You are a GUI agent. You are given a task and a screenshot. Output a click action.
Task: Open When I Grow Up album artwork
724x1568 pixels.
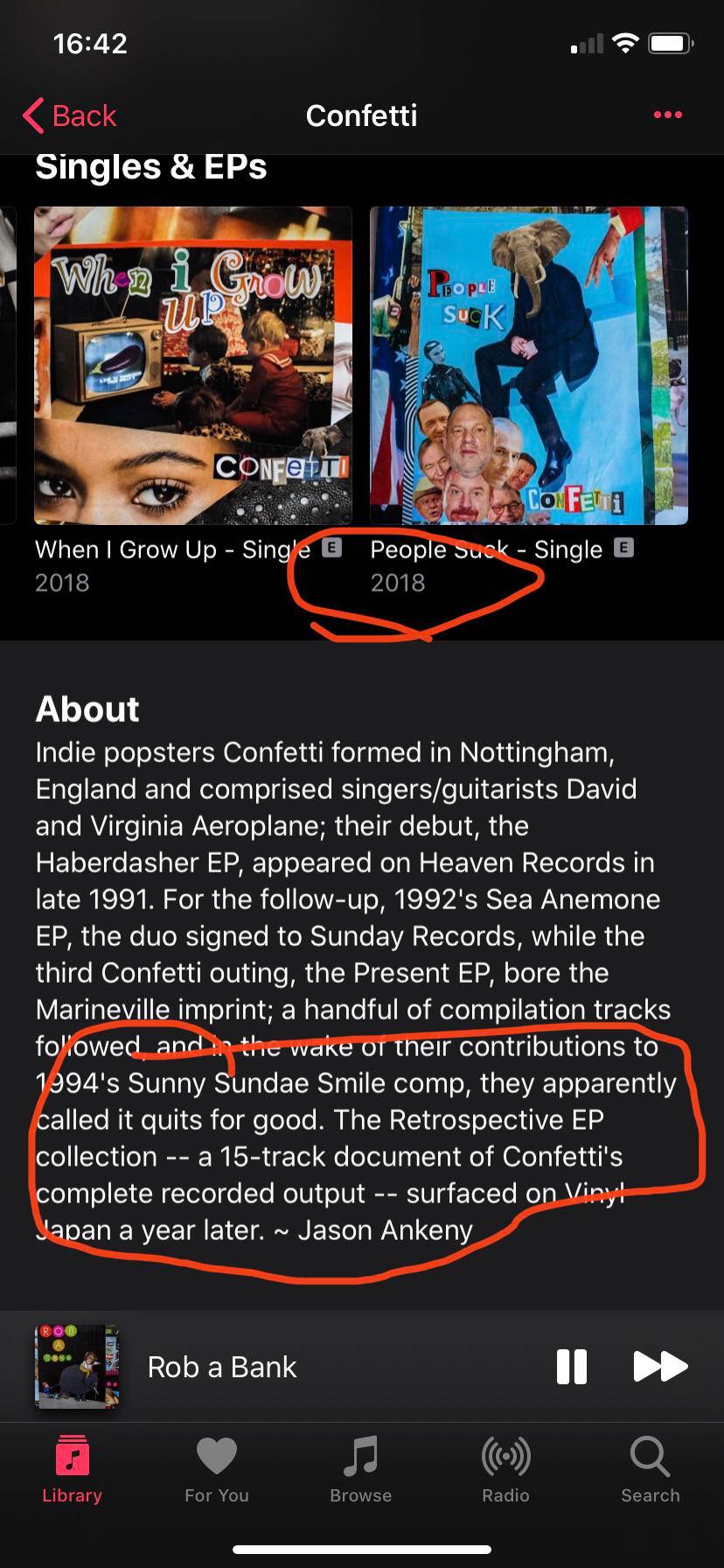point(193,366)
